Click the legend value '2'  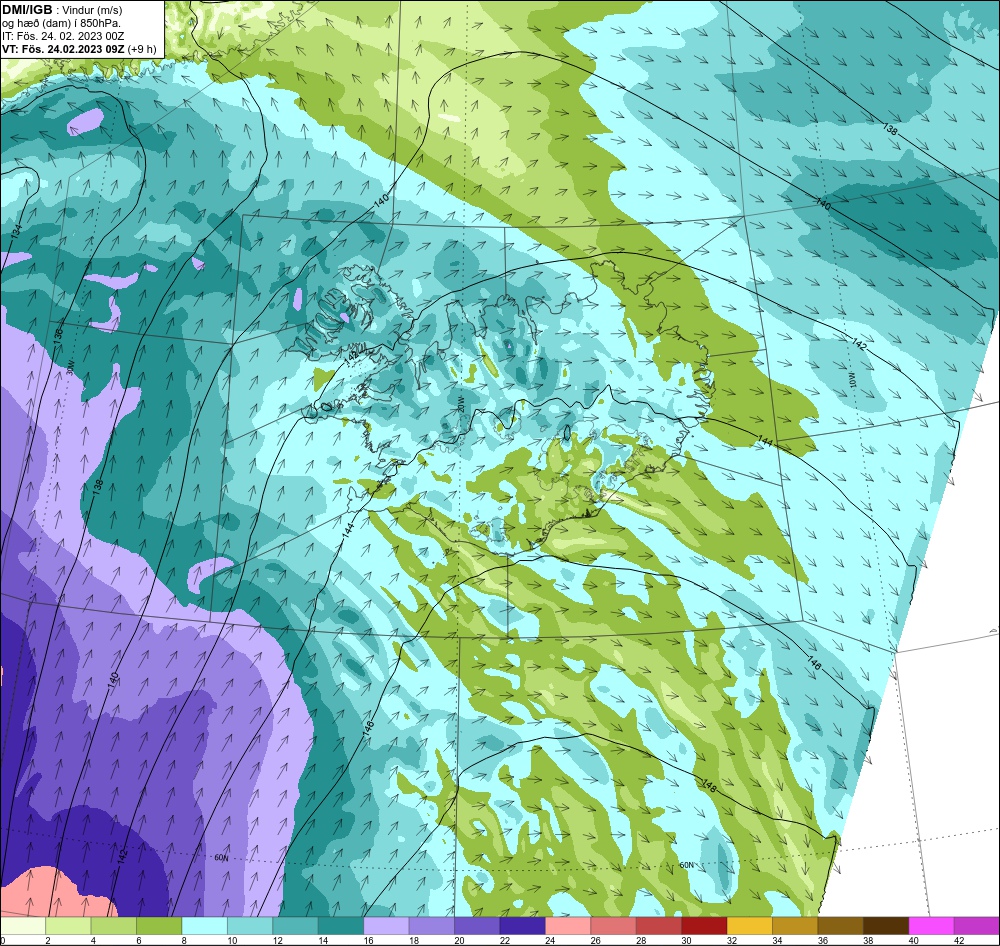tap(48, 940)
